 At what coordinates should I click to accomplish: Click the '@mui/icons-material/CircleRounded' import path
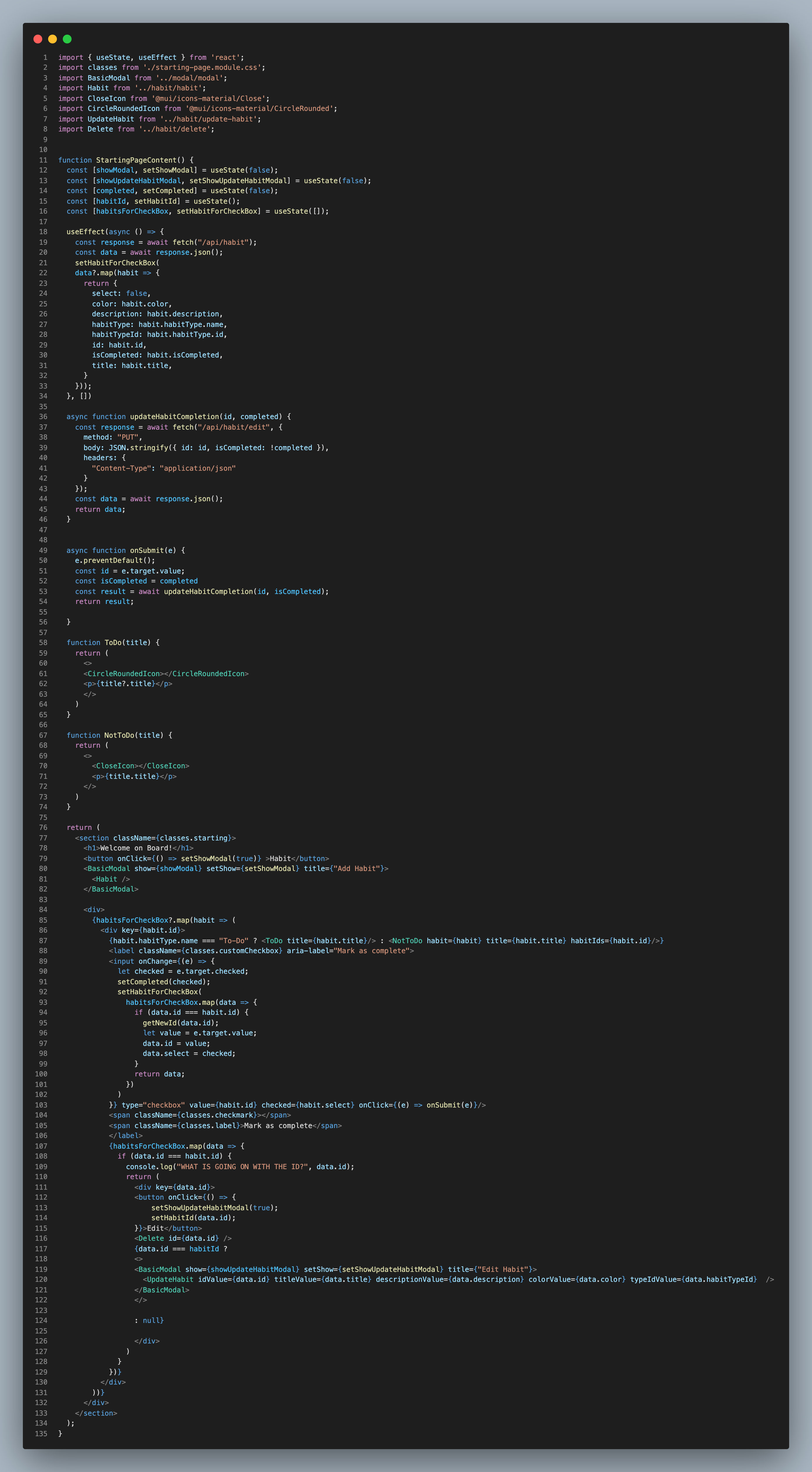[259, 109]
